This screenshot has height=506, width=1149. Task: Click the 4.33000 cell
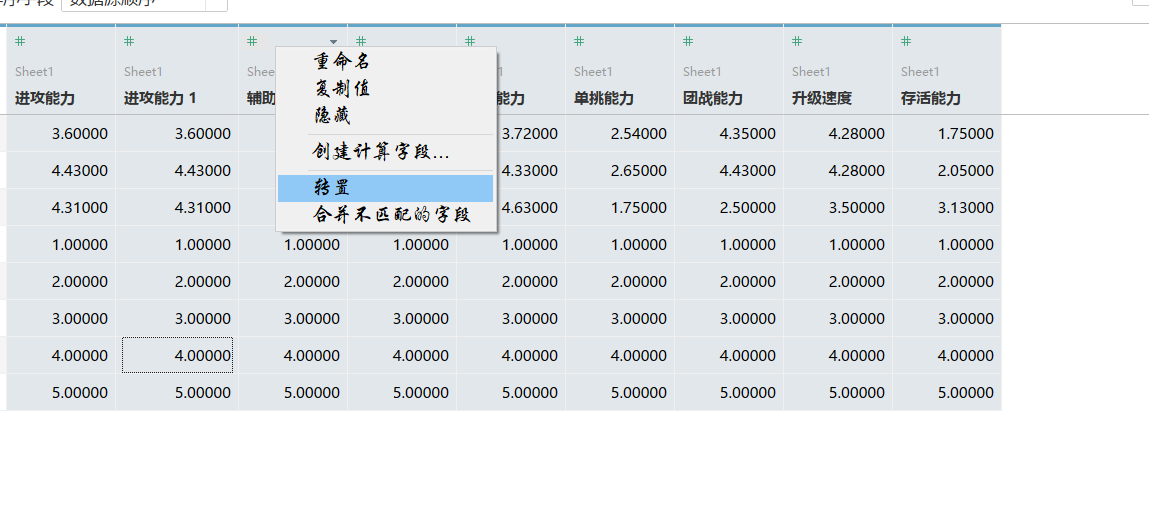tap(530, 171)
